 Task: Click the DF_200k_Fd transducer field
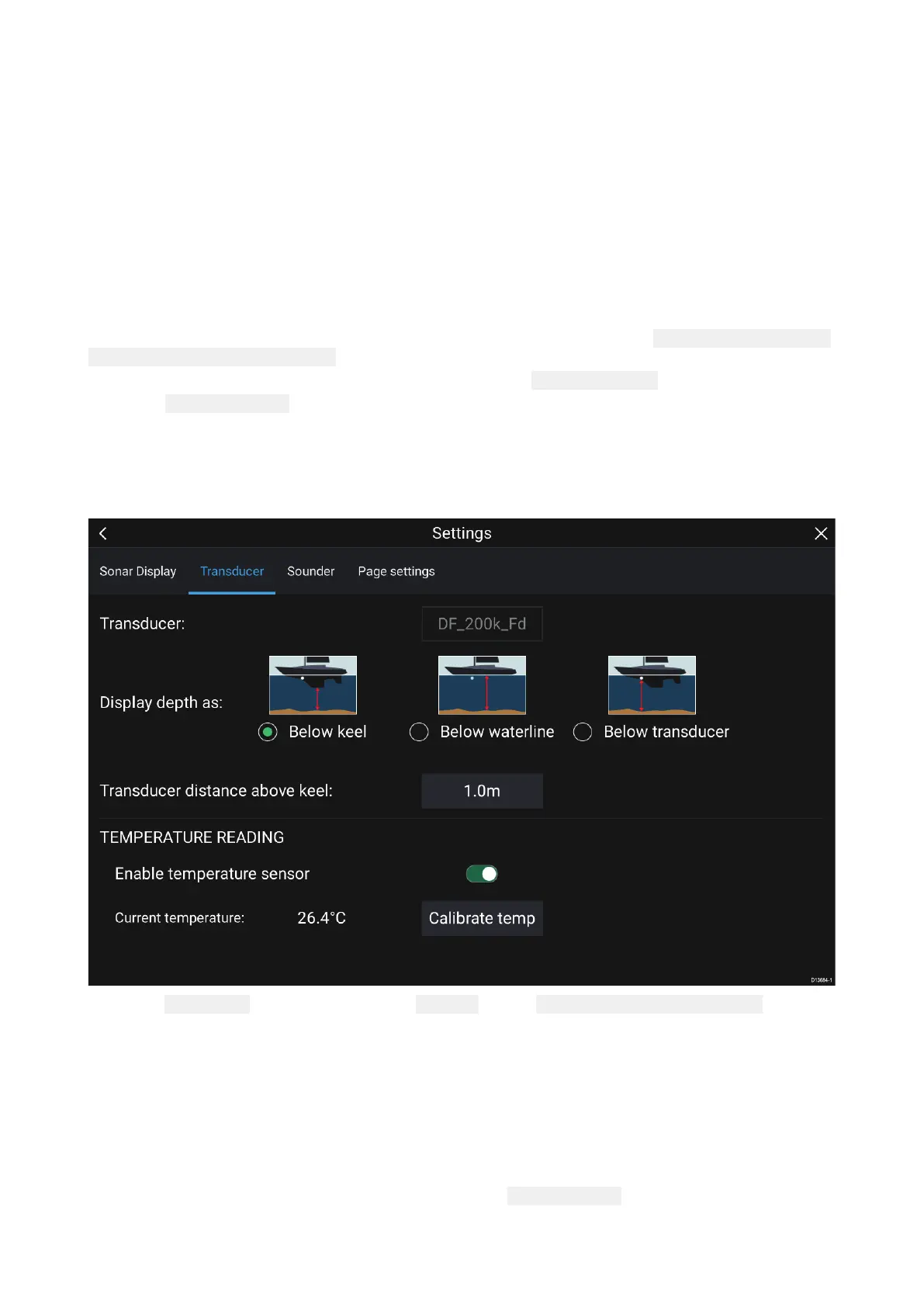pos(482,624)
